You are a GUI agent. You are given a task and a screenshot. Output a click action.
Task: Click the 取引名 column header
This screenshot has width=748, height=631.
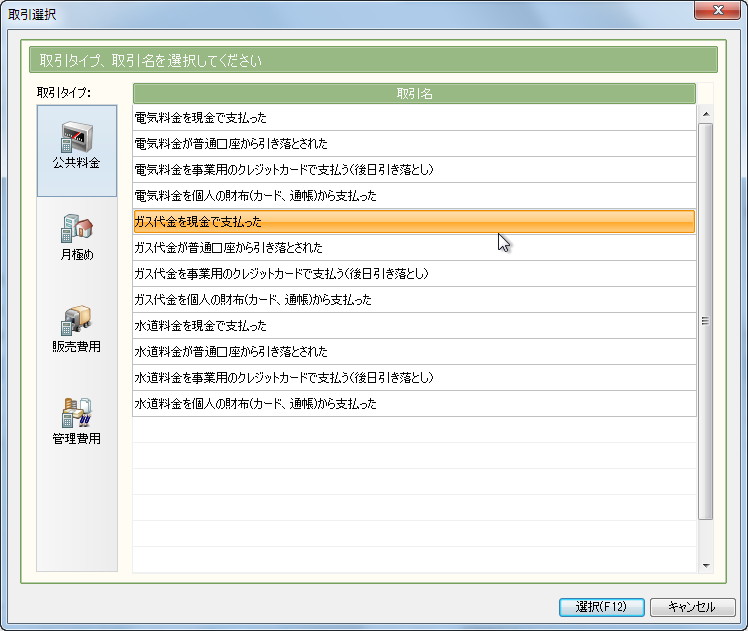coord(414,93)
